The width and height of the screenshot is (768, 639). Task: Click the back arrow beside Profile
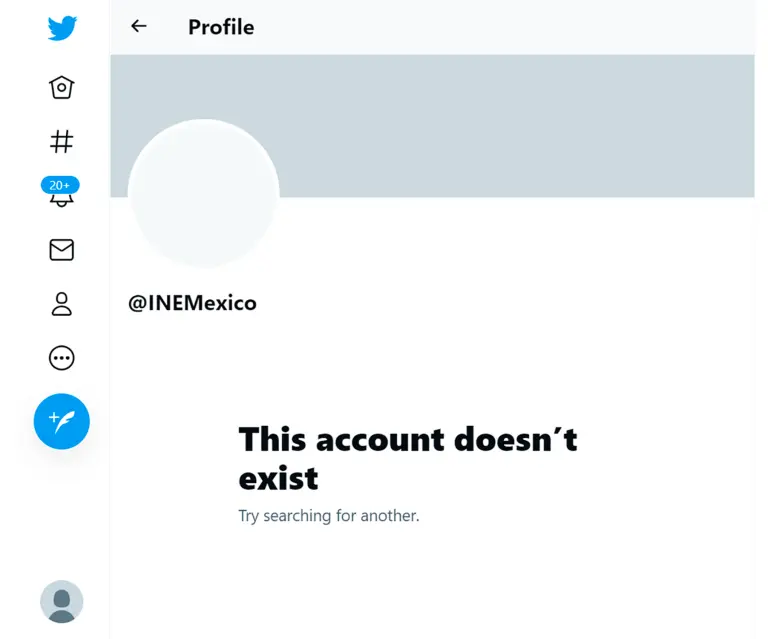139,27
